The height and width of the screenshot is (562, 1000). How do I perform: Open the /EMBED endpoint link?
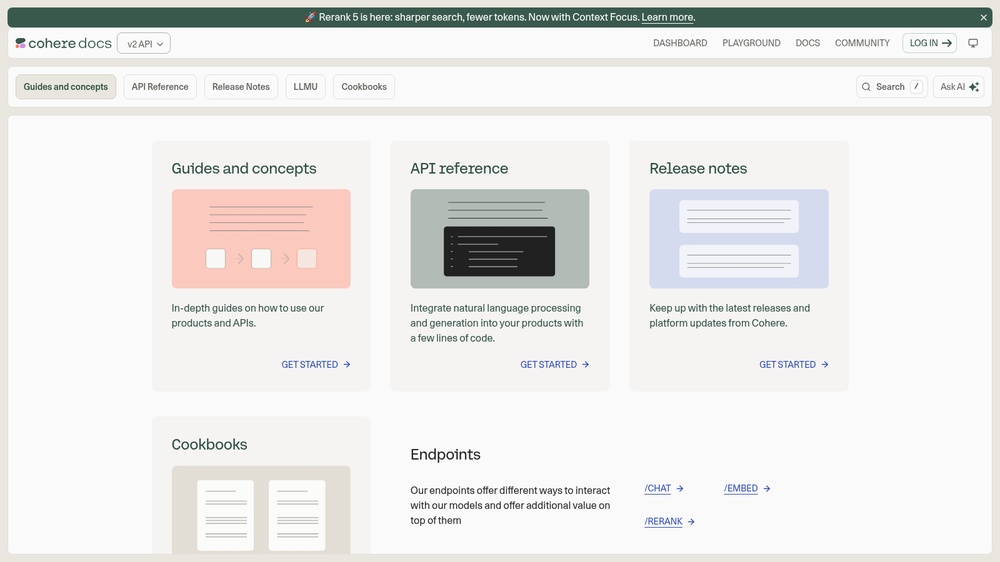coord(747,489)
